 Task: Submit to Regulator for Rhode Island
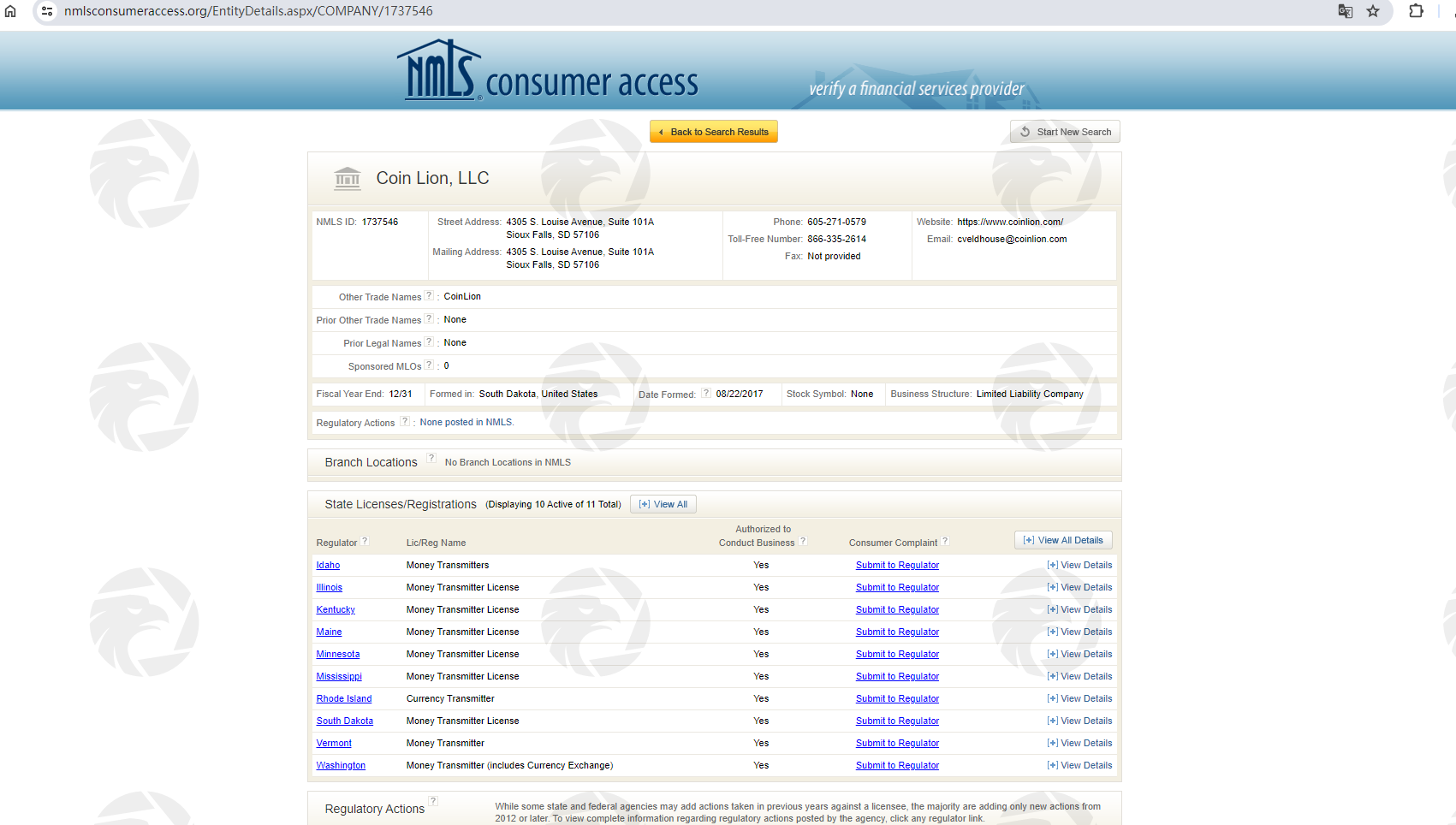coord(897,698)
